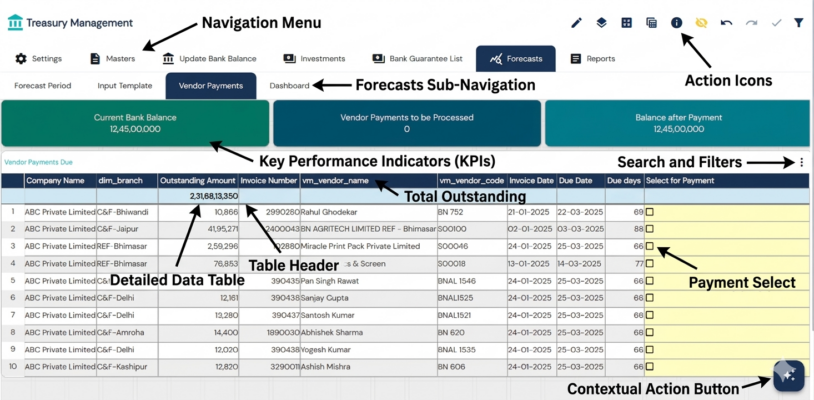Open the Masters tab

point(113,59)
